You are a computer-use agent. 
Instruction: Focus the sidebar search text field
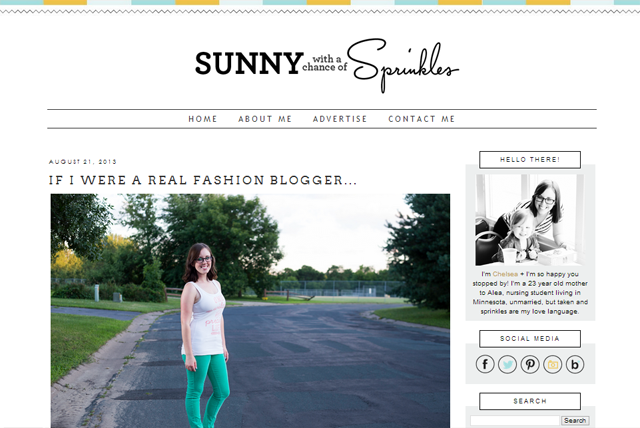[x=515, y=420]
